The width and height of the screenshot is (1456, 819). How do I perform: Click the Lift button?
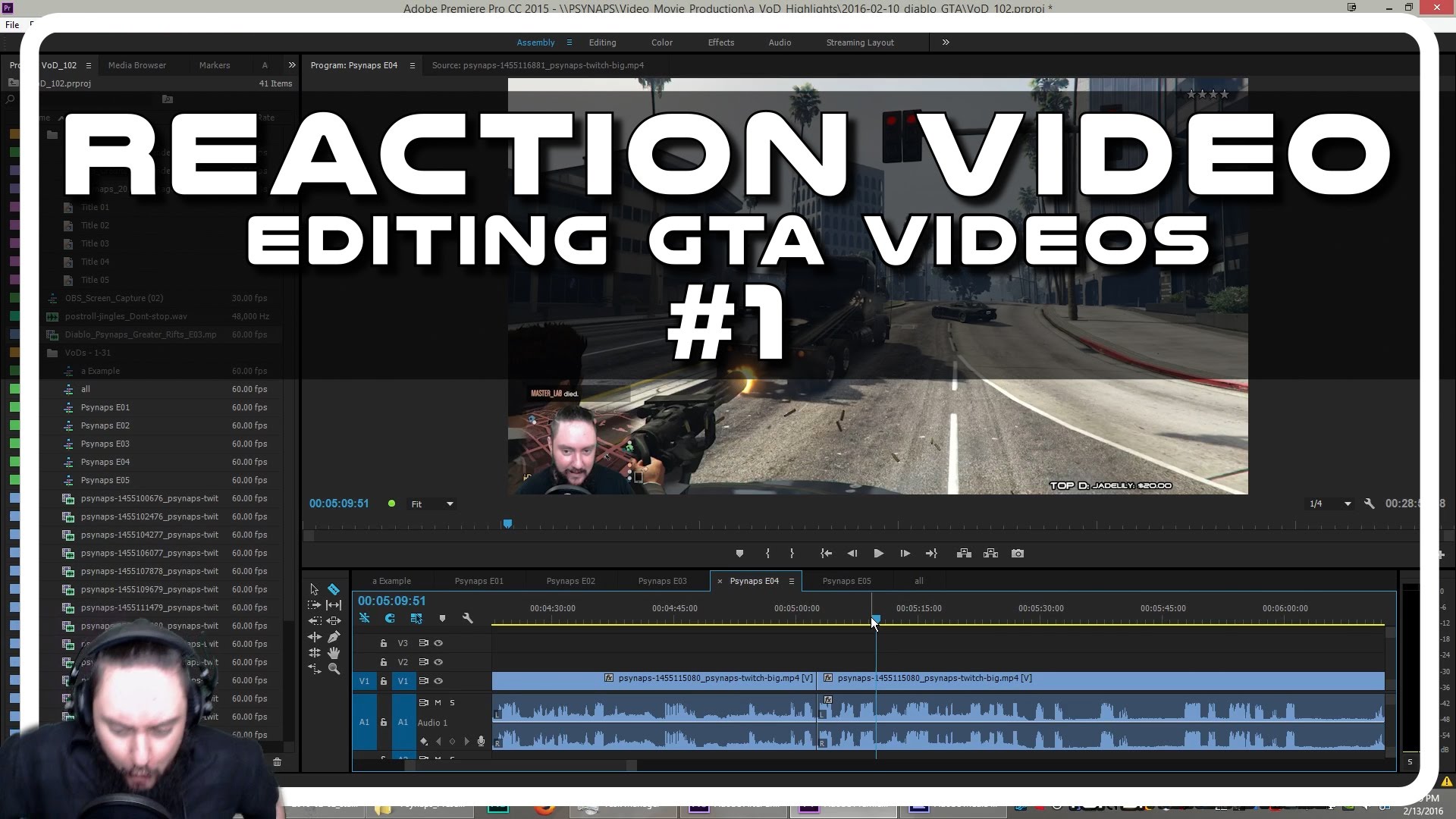tap(964, 554)
